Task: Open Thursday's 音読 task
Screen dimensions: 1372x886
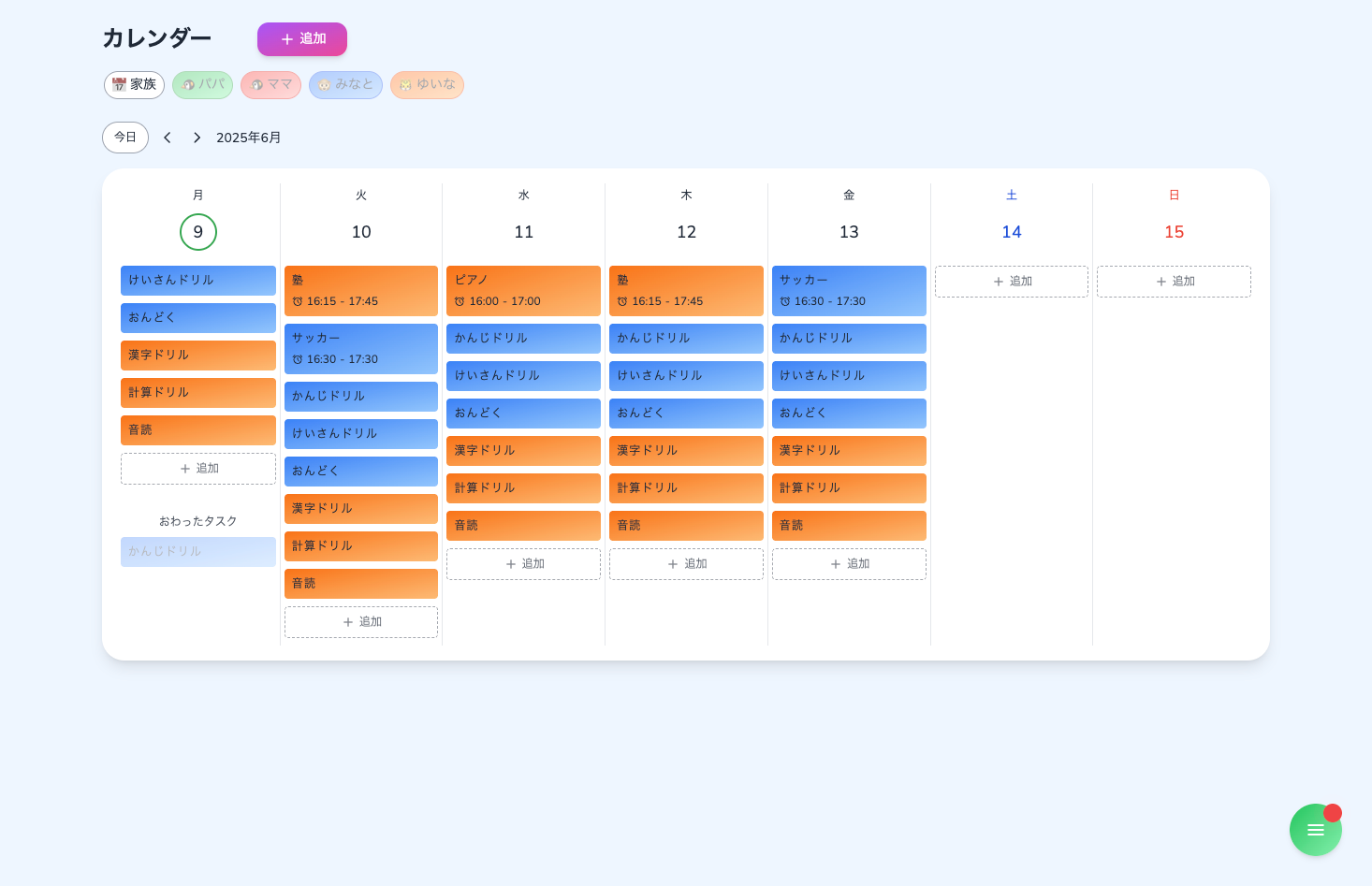Action: [x=686, y=526]
